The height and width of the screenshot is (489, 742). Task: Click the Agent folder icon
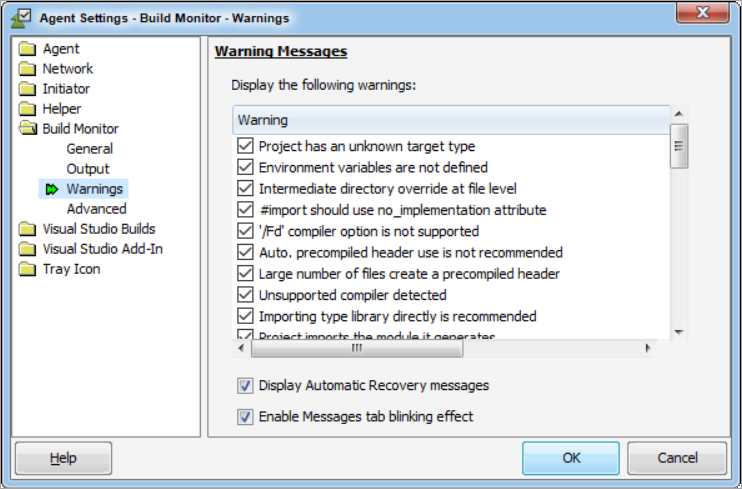click(x=27, y=49)
